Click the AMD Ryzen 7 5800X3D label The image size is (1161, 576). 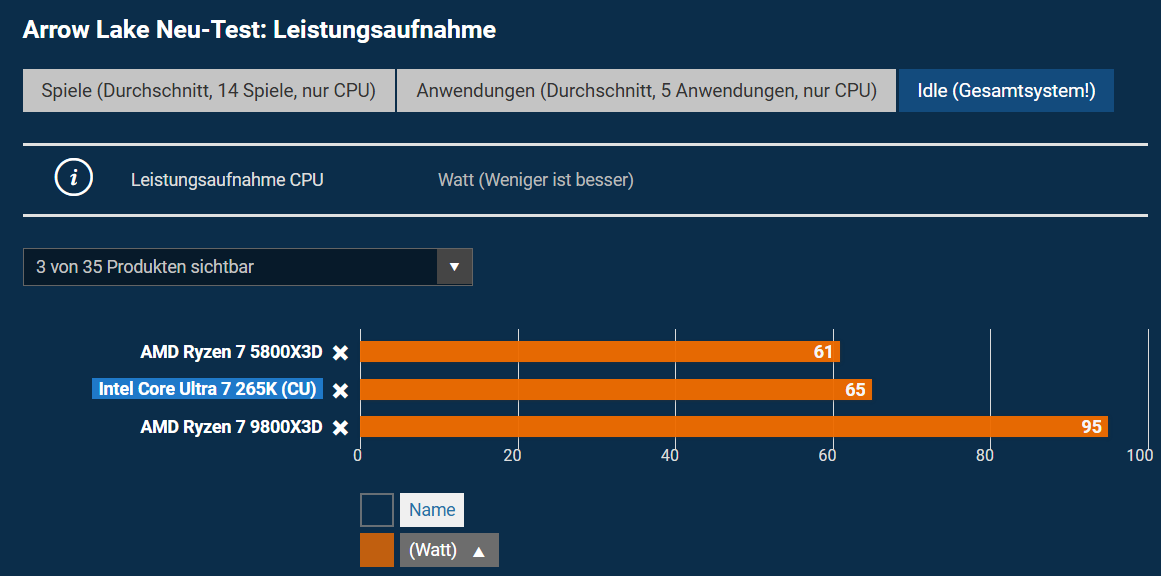click(231, 352)
